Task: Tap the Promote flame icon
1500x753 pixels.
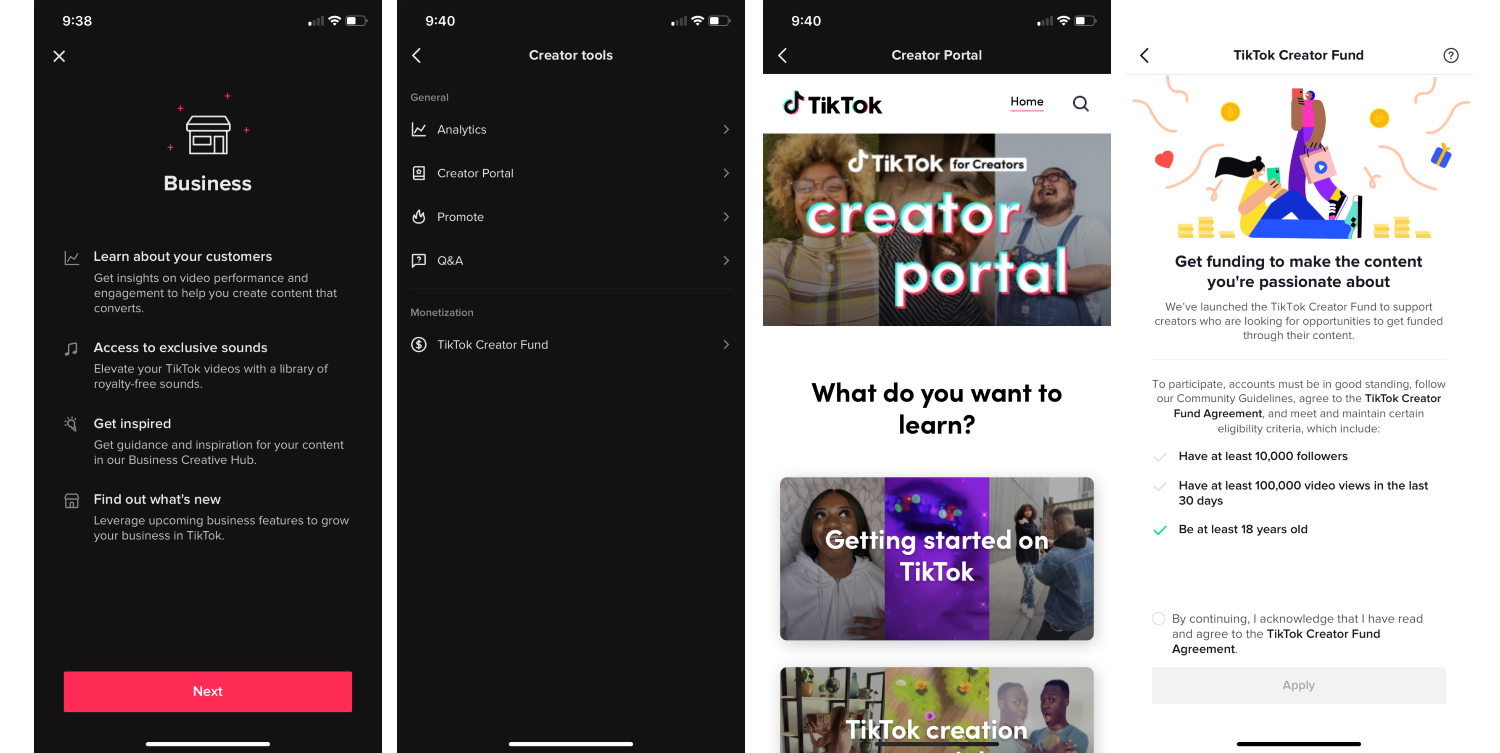Action: pos(419,217)
